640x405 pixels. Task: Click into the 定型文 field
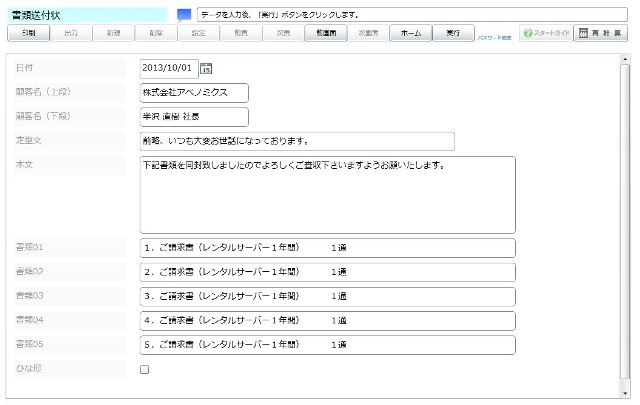pos(297,141)
